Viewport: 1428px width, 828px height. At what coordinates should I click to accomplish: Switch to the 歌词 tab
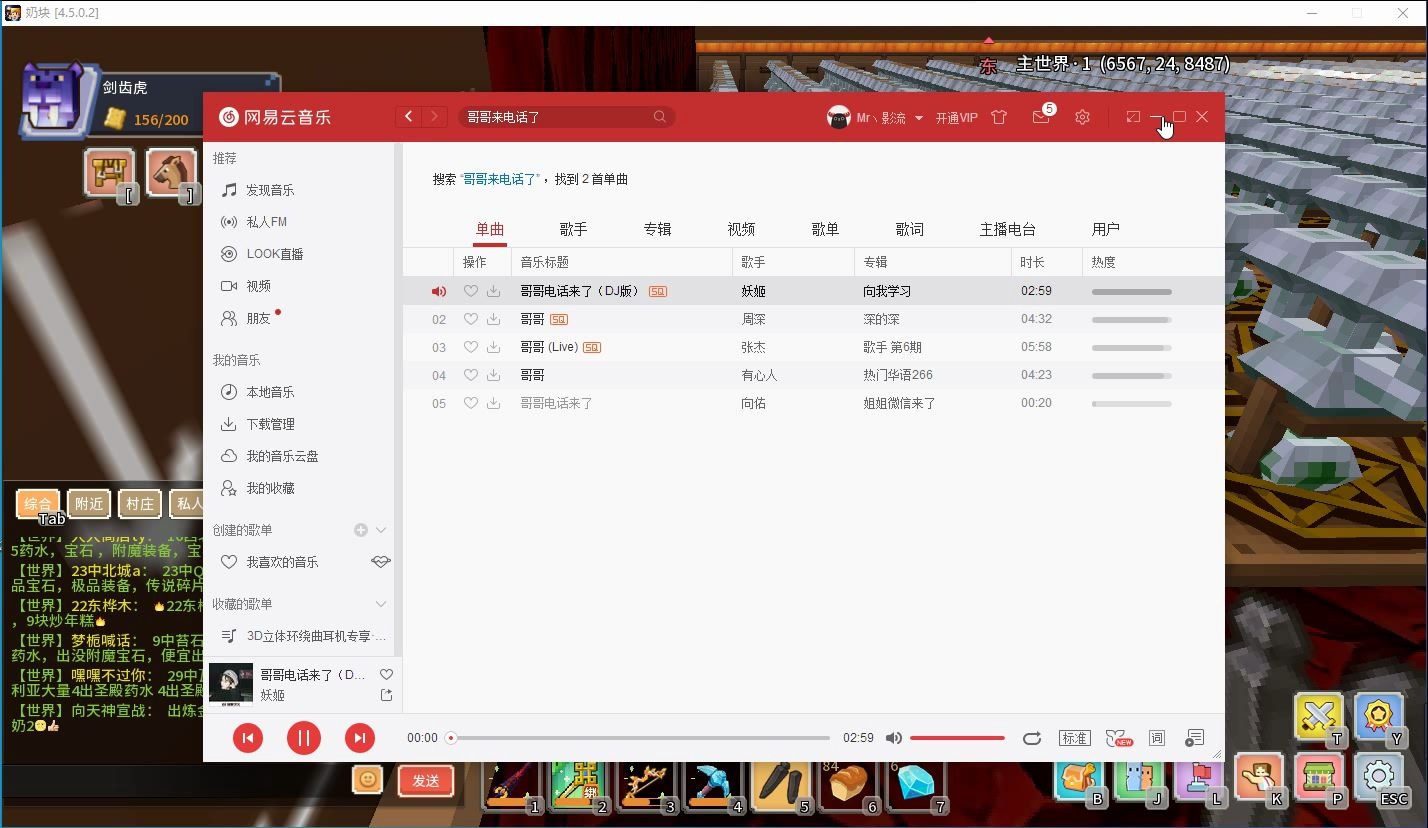[909, 229]
